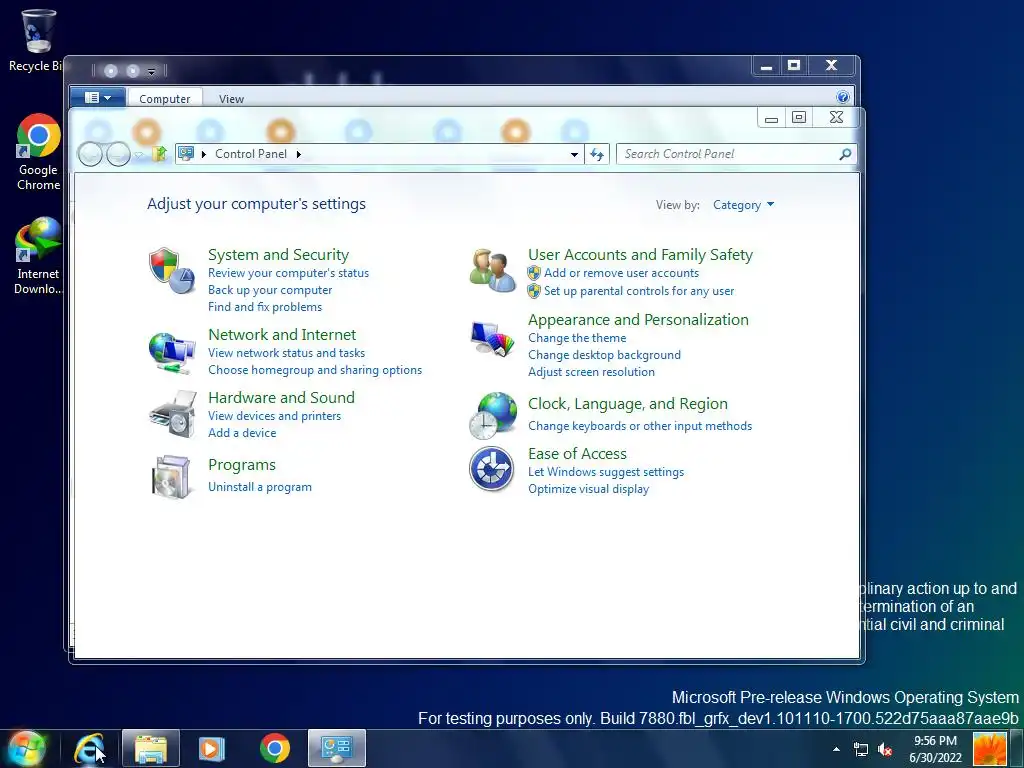Open the View by Category dropdown
Image resolution: width=1024 pixels, height=768 pixels.
tap(743, 205)
